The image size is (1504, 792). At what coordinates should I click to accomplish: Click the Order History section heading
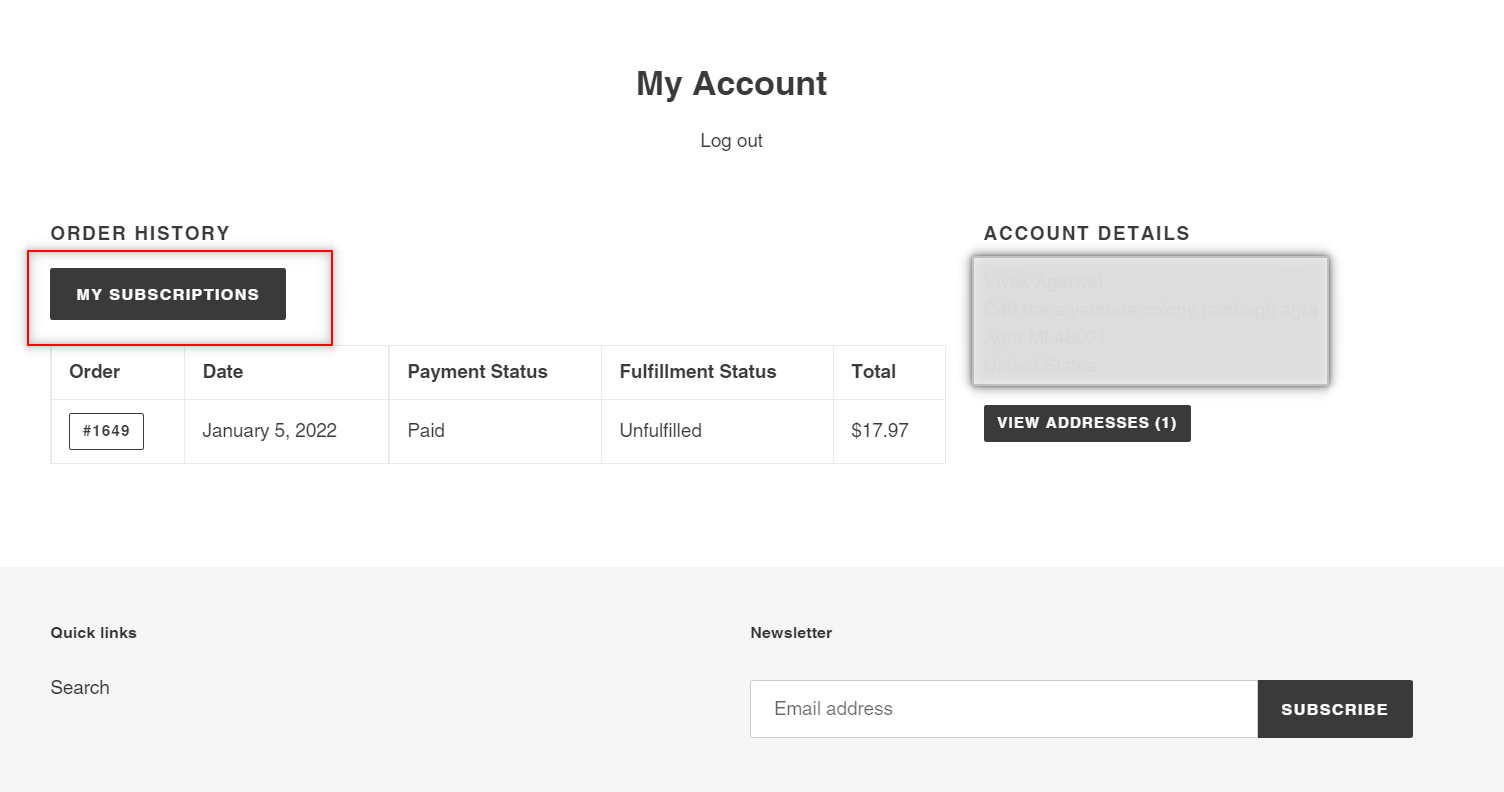140,233
